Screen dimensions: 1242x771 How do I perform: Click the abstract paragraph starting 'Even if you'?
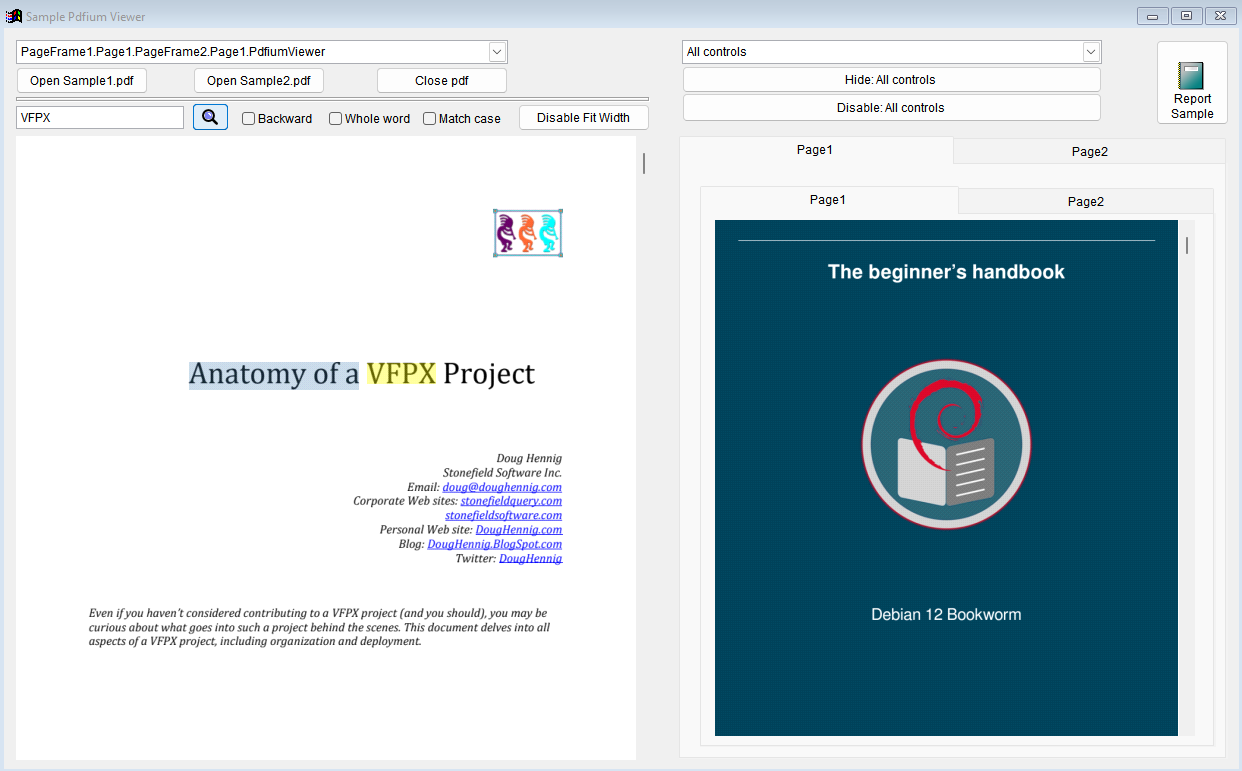pyautogui.click(x=319, y=627)
